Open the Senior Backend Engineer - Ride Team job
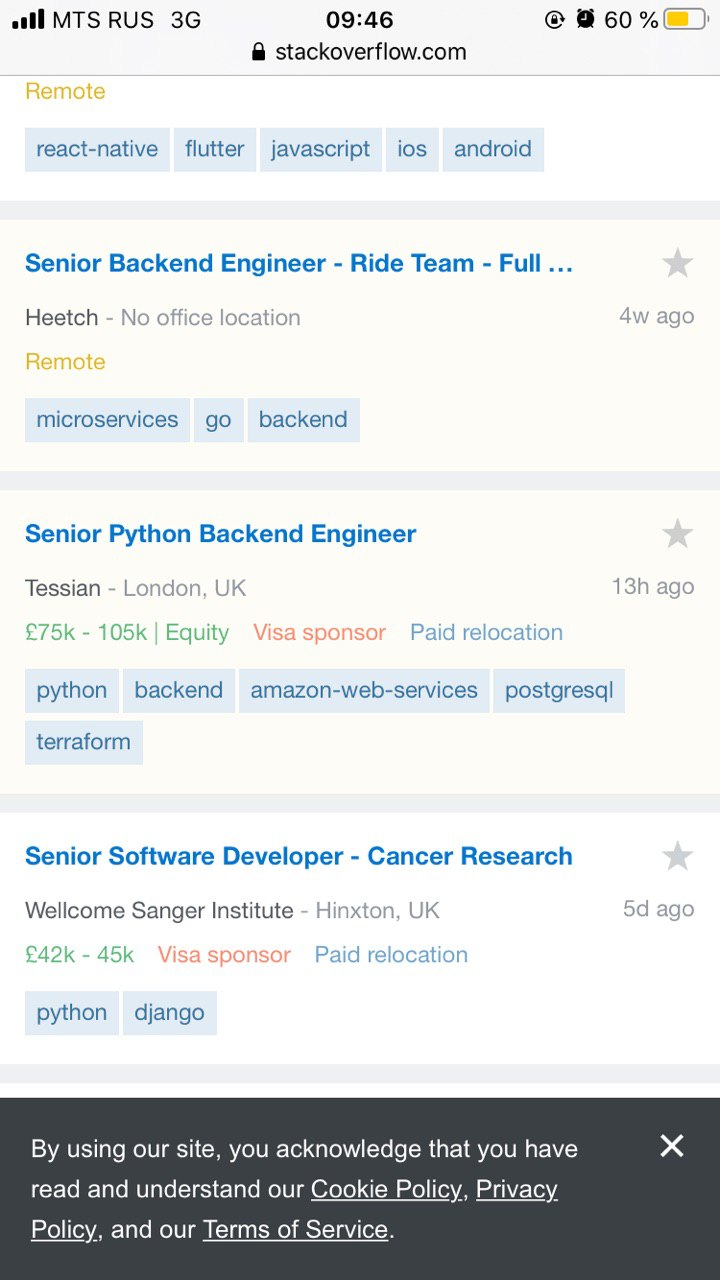 click(299, 264)
